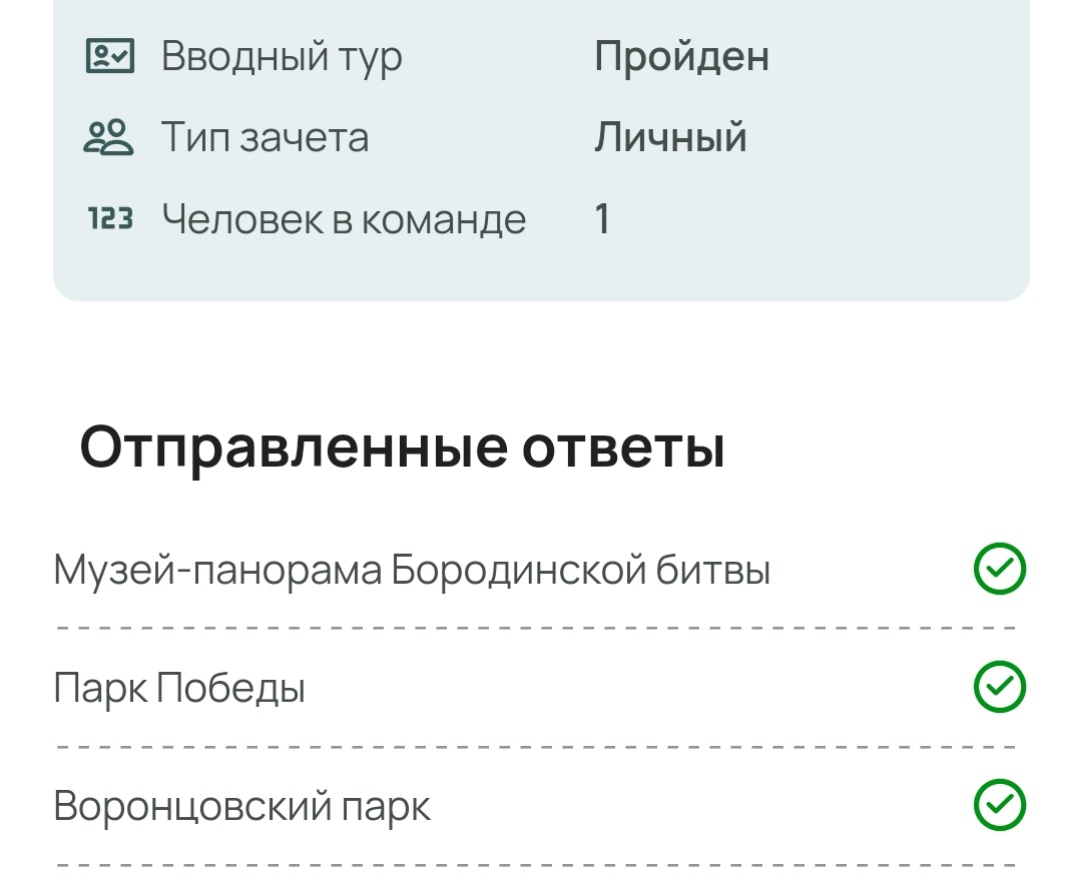Click dashed divider below Парк Победы row
Image resolution: width=1080 pixels, height=886 pixels.
pyautogui.click(x=536, y=746)
